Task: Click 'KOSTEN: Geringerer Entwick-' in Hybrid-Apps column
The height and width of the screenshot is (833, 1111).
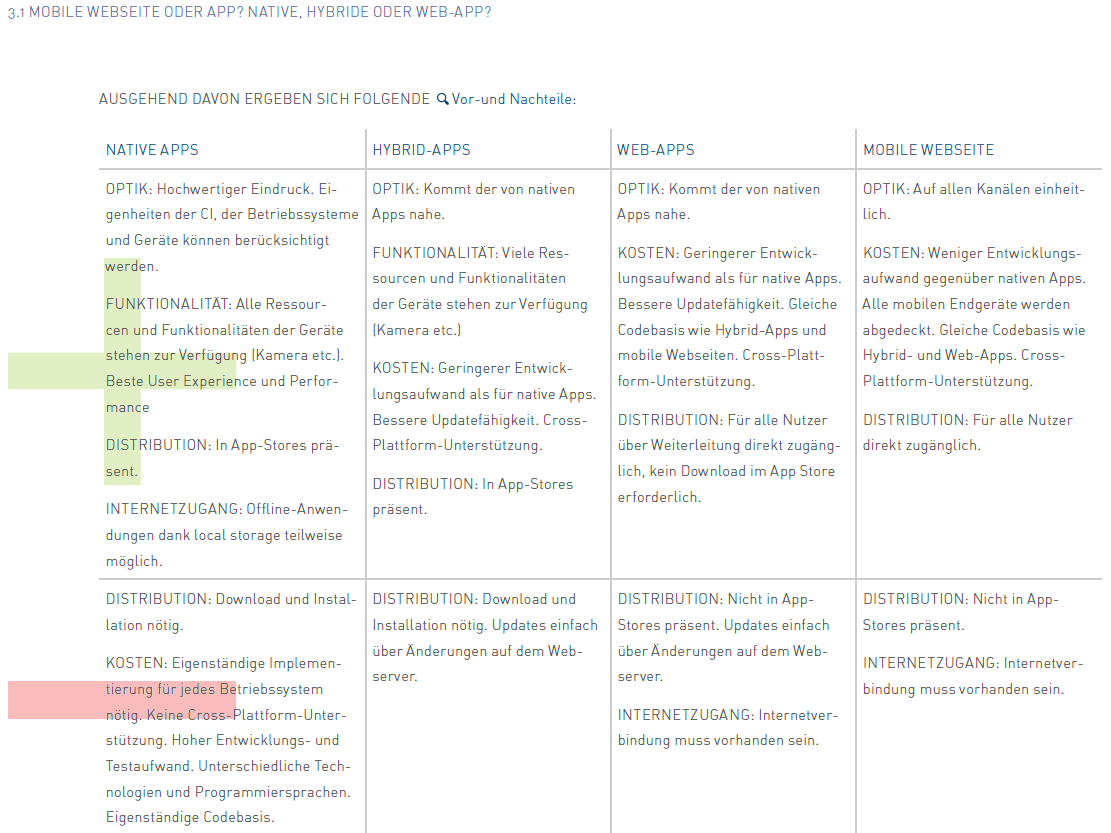Action: 473,368
